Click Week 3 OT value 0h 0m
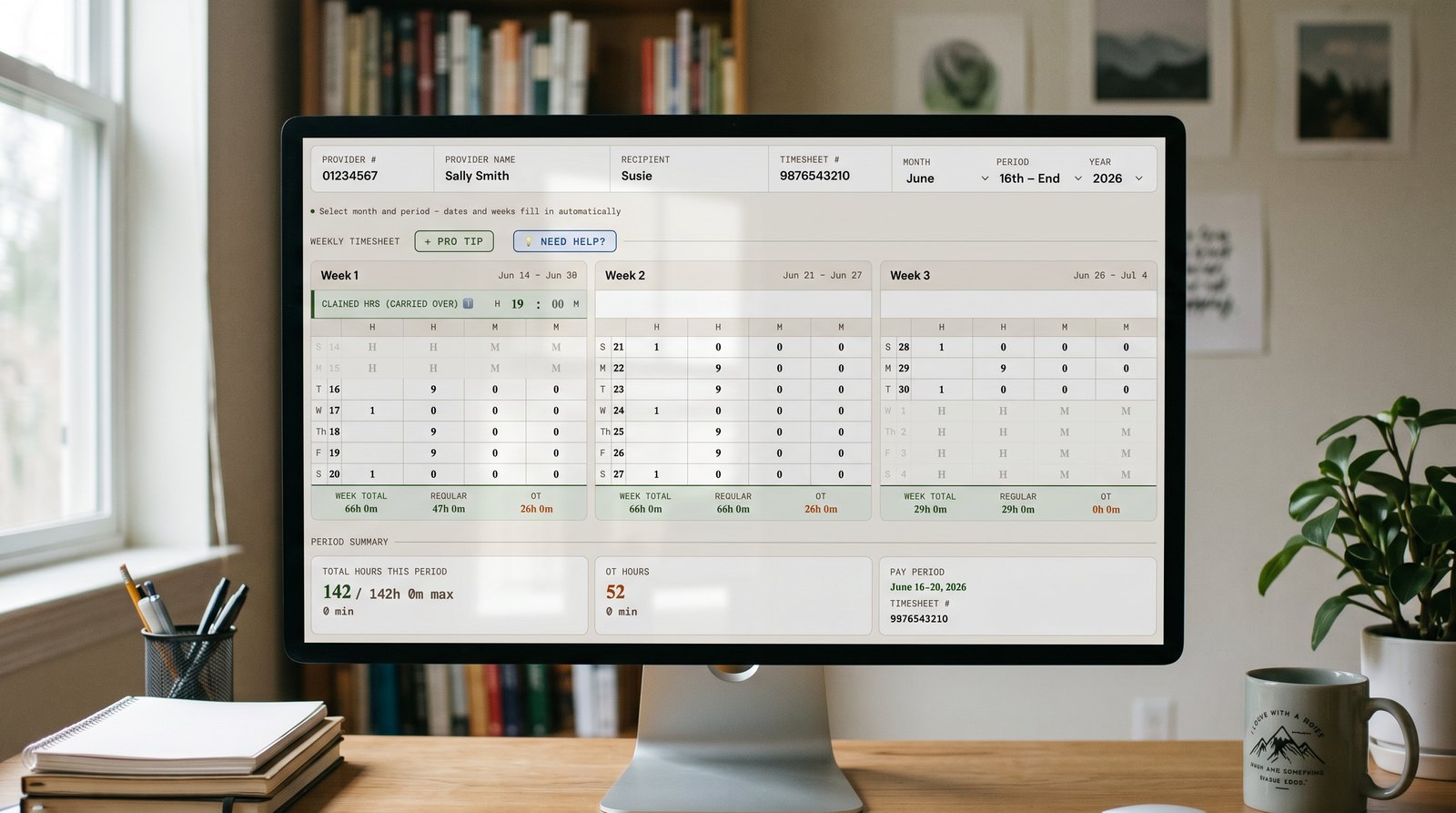Screen dimensions: 1456x813 (1106, 510)
